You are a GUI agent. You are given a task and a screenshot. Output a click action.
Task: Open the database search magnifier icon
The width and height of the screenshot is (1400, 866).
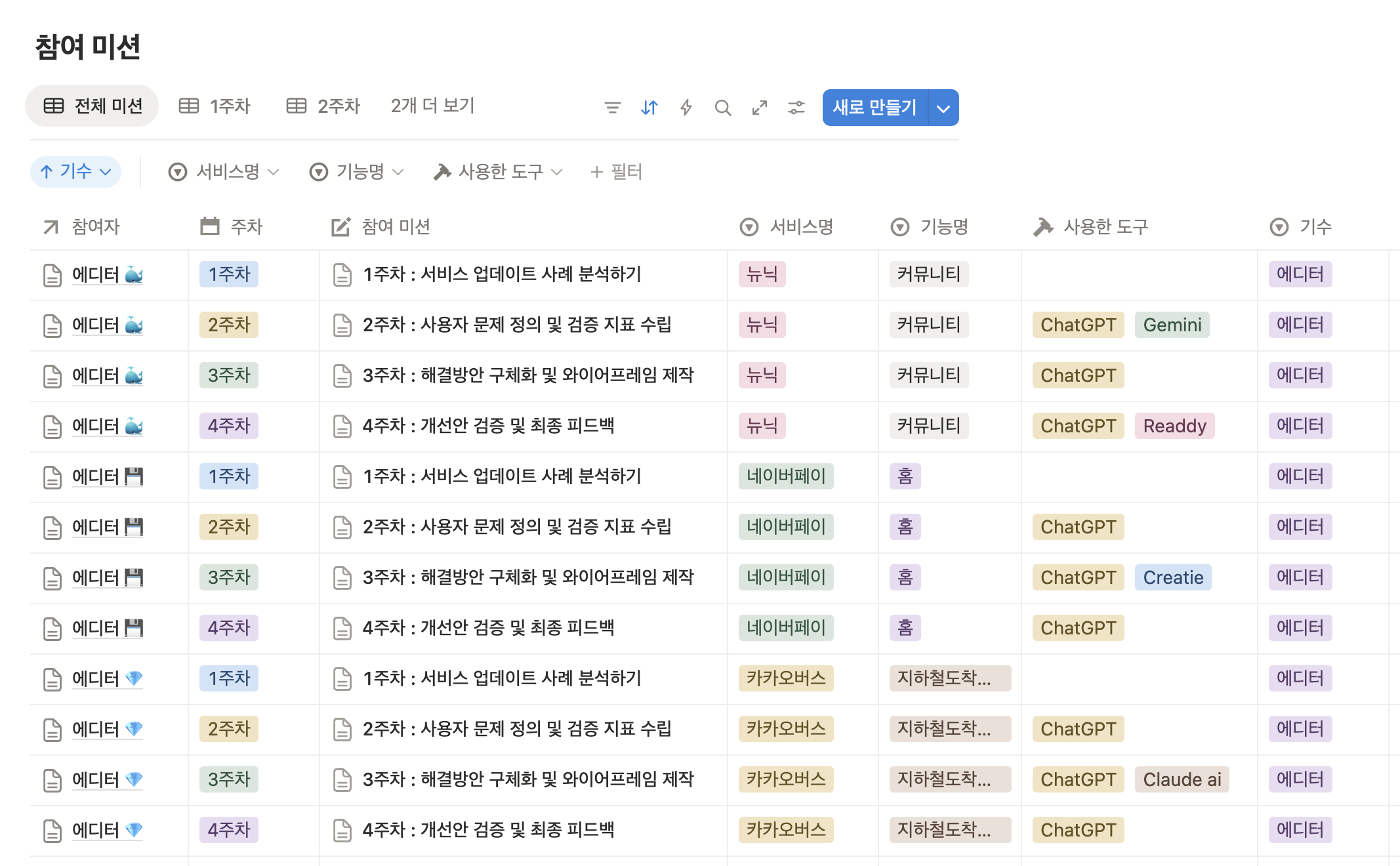point(723,108)
